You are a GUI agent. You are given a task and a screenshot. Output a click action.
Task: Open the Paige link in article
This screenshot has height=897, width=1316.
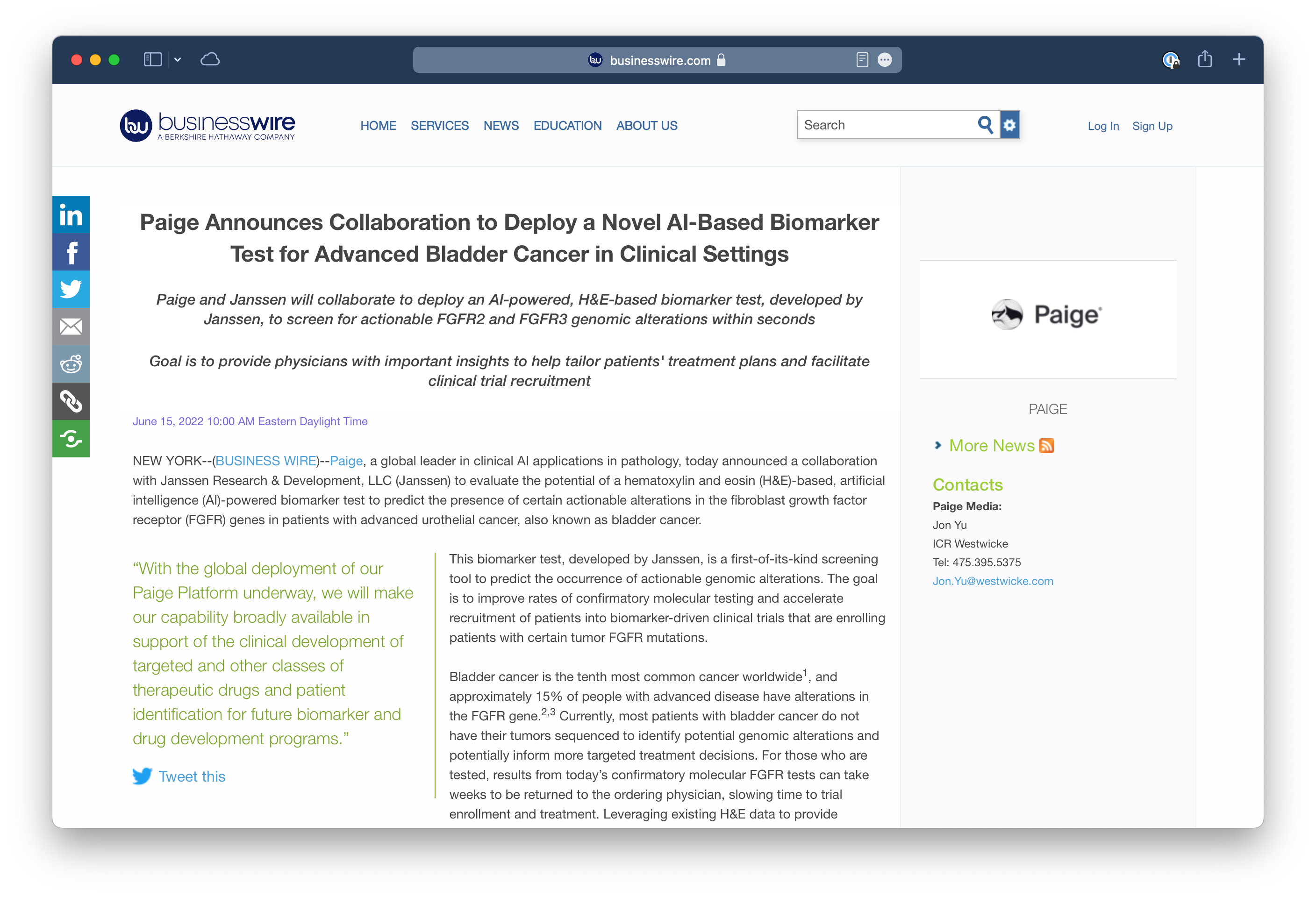coord(346,461)
